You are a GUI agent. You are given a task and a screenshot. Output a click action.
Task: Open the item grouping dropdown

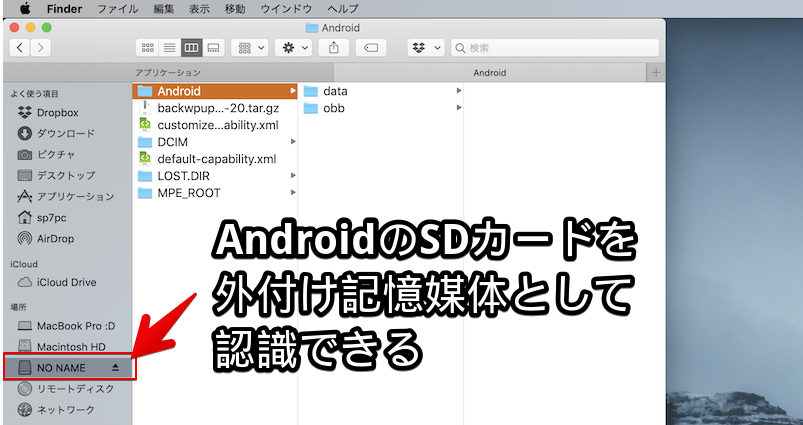[x=249, y=47]
